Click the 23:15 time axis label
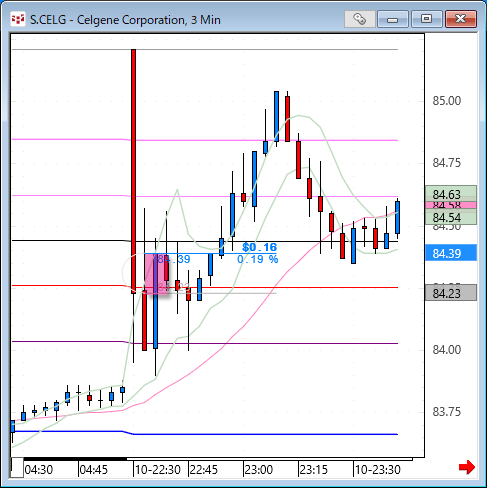The width and height of the screenshot is (487, 488). (x=314, y=470)
